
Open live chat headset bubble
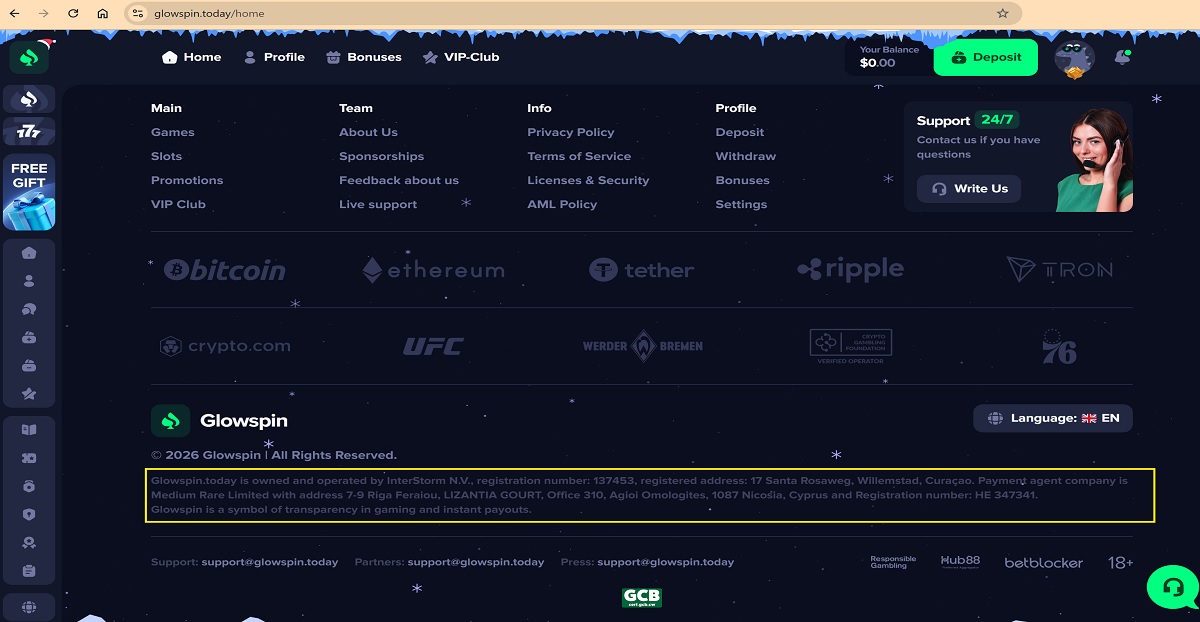(1173, 587)
